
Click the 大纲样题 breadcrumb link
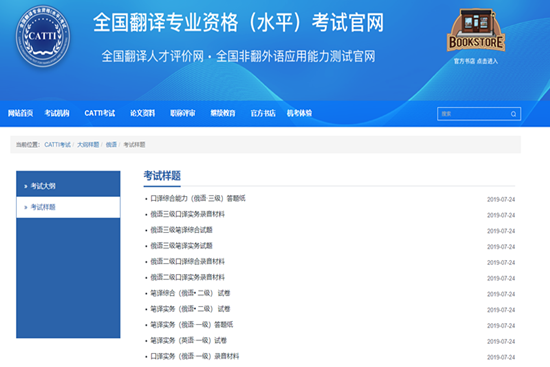pyautogui.click(x=88, y=145)
